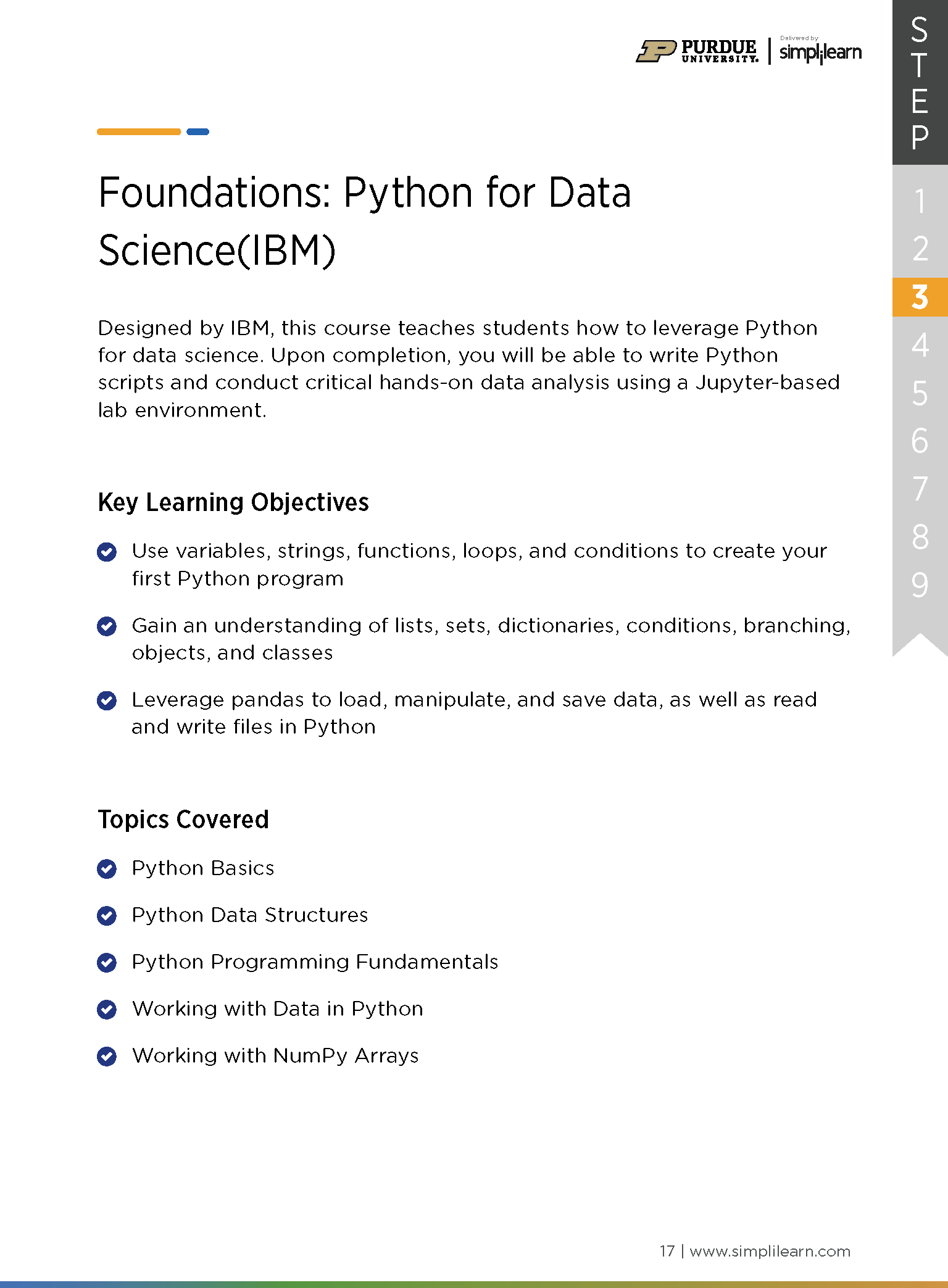
Task: Click the Purdue University logo
Action: tap(697, 51)
